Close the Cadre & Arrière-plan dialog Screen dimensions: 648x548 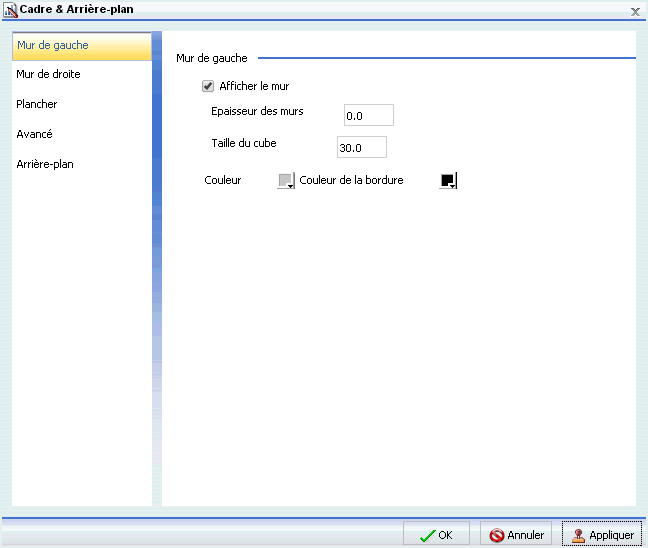tap(635, 12)
